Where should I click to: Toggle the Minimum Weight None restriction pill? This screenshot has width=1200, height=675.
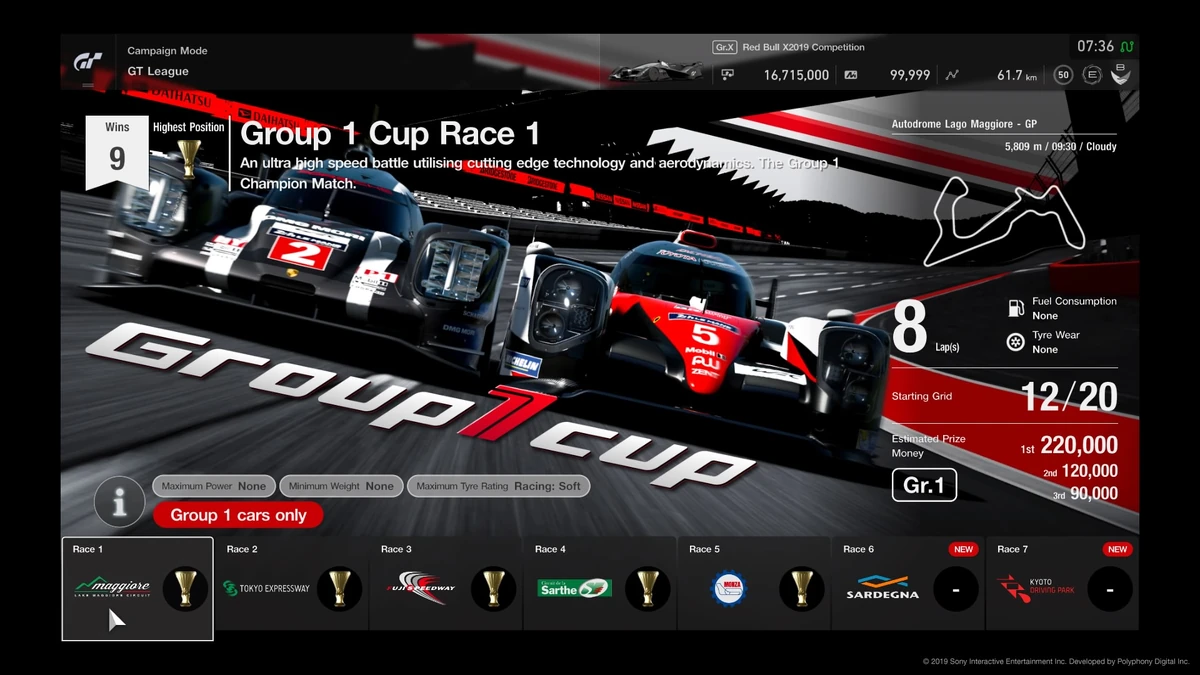click(x=341, y=486)
